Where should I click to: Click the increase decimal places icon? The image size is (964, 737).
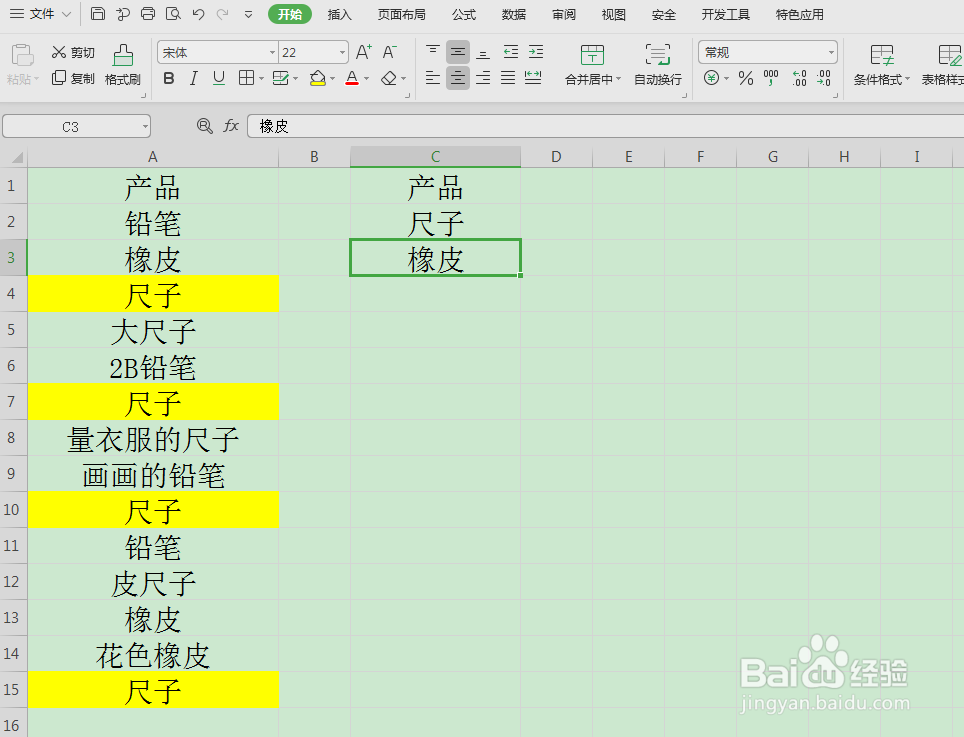click(798, 78)
